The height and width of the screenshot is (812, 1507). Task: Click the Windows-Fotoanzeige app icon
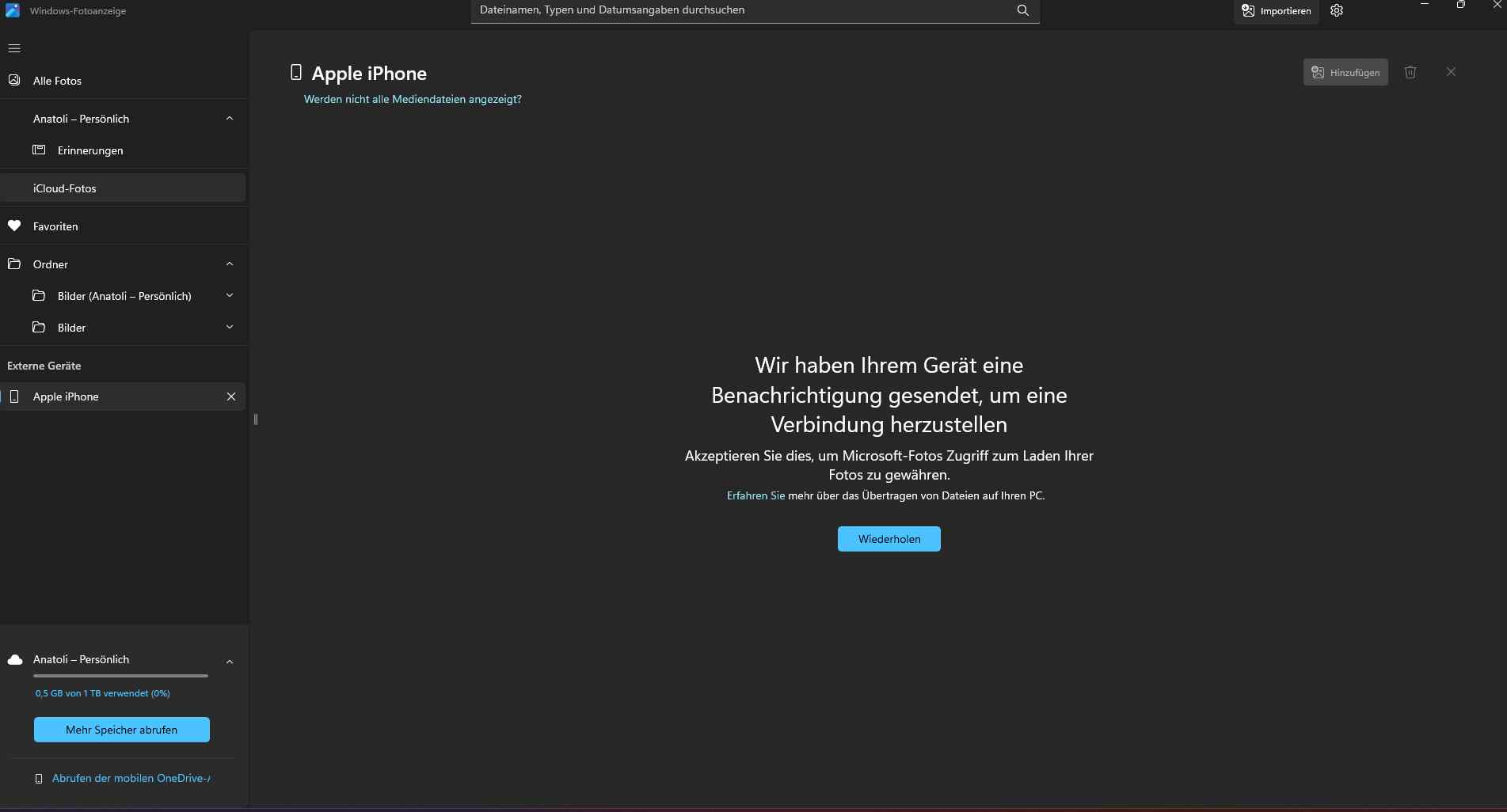coord(13,10)
